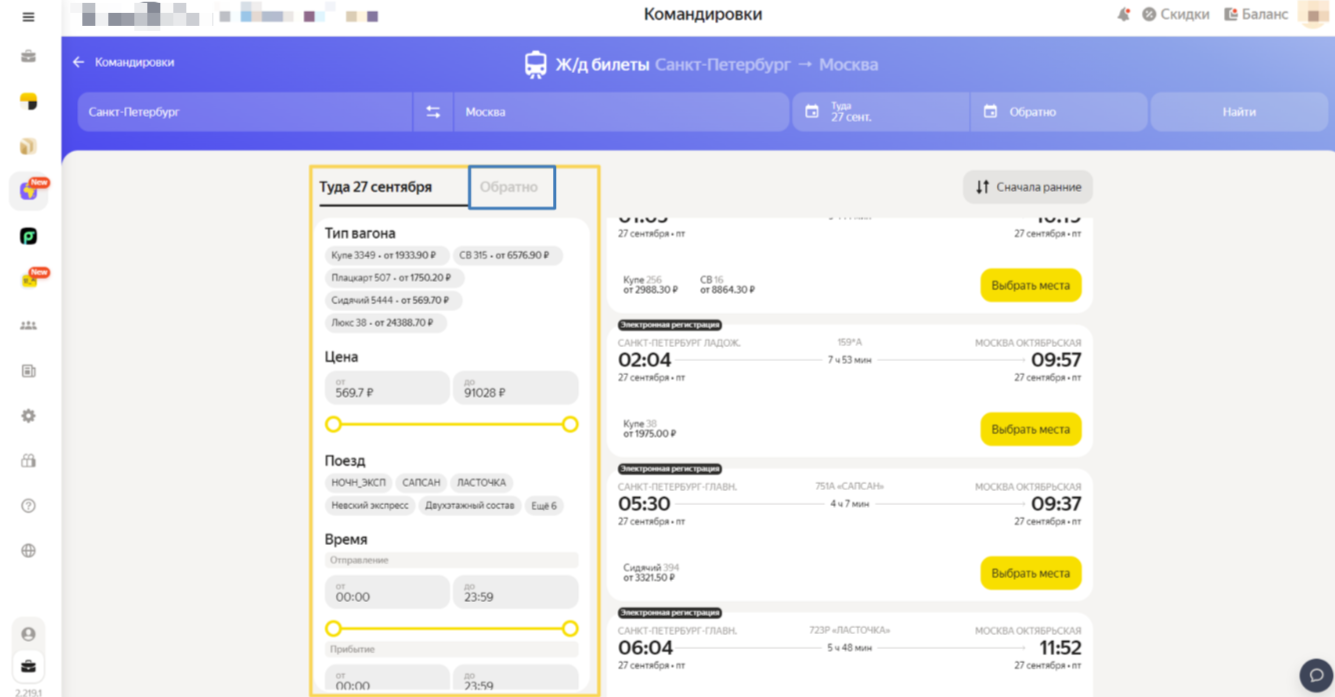Toggle the САПСАН train filter chip
This screenshot has width=1335, height=697.
click(421, 482)
